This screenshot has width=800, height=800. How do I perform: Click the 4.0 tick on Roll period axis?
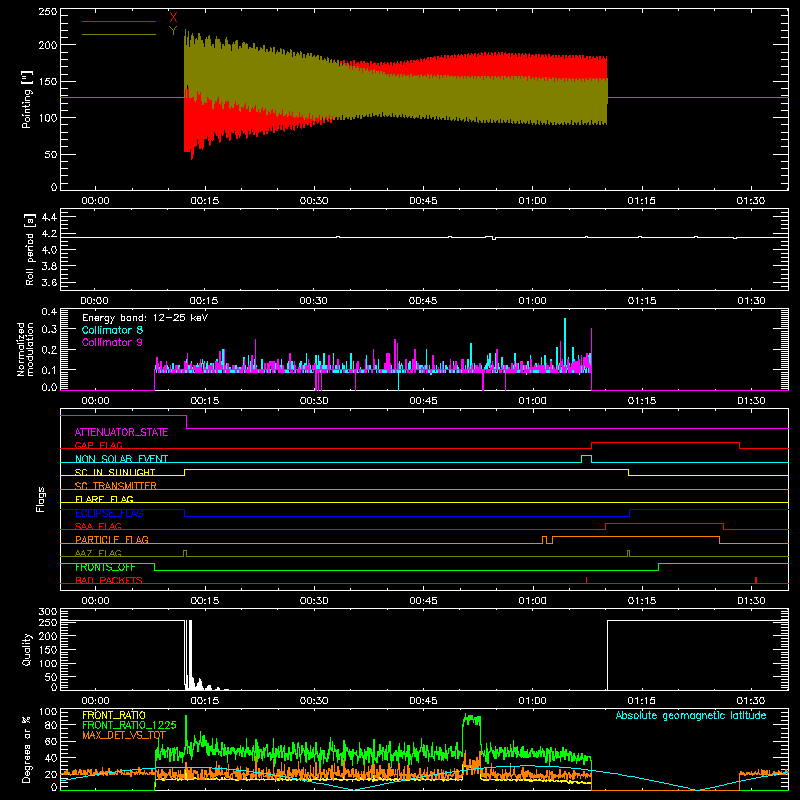[49, 250]
